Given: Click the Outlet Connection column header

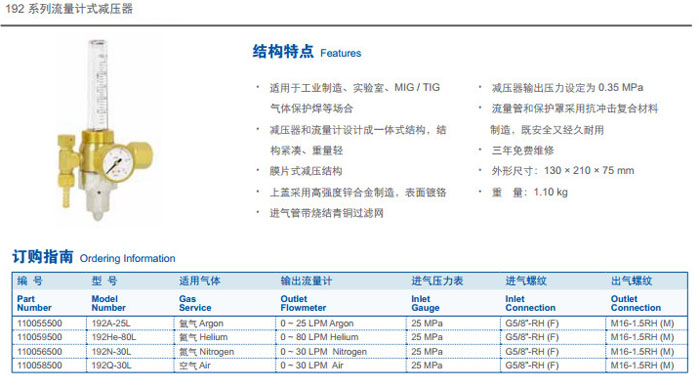Looking at the screenshot, I should (x=636, y=303).
